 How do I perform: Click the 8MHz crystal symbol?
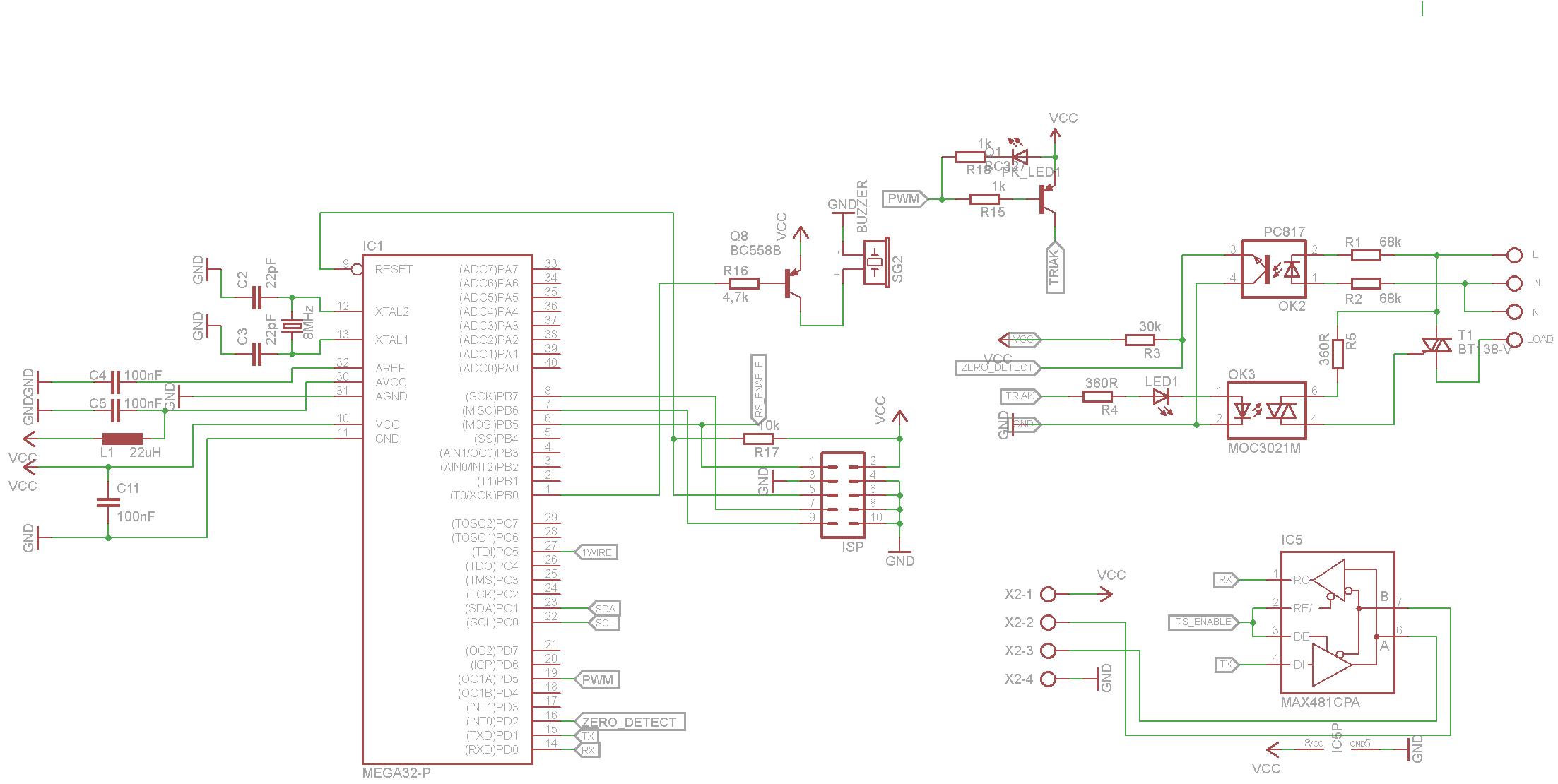click(291, 326)
